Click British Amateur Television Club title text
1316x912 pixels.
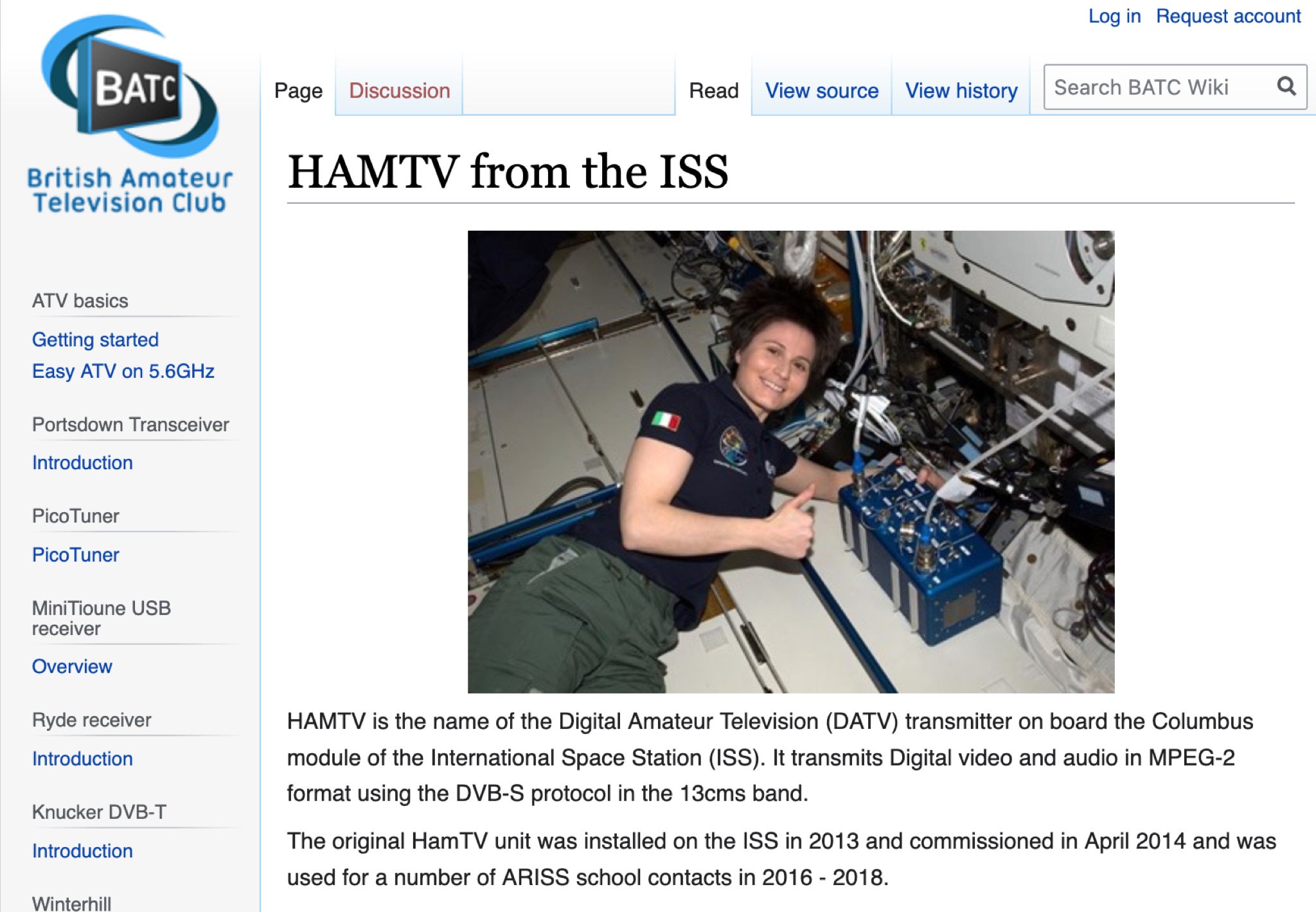[130, 190]
